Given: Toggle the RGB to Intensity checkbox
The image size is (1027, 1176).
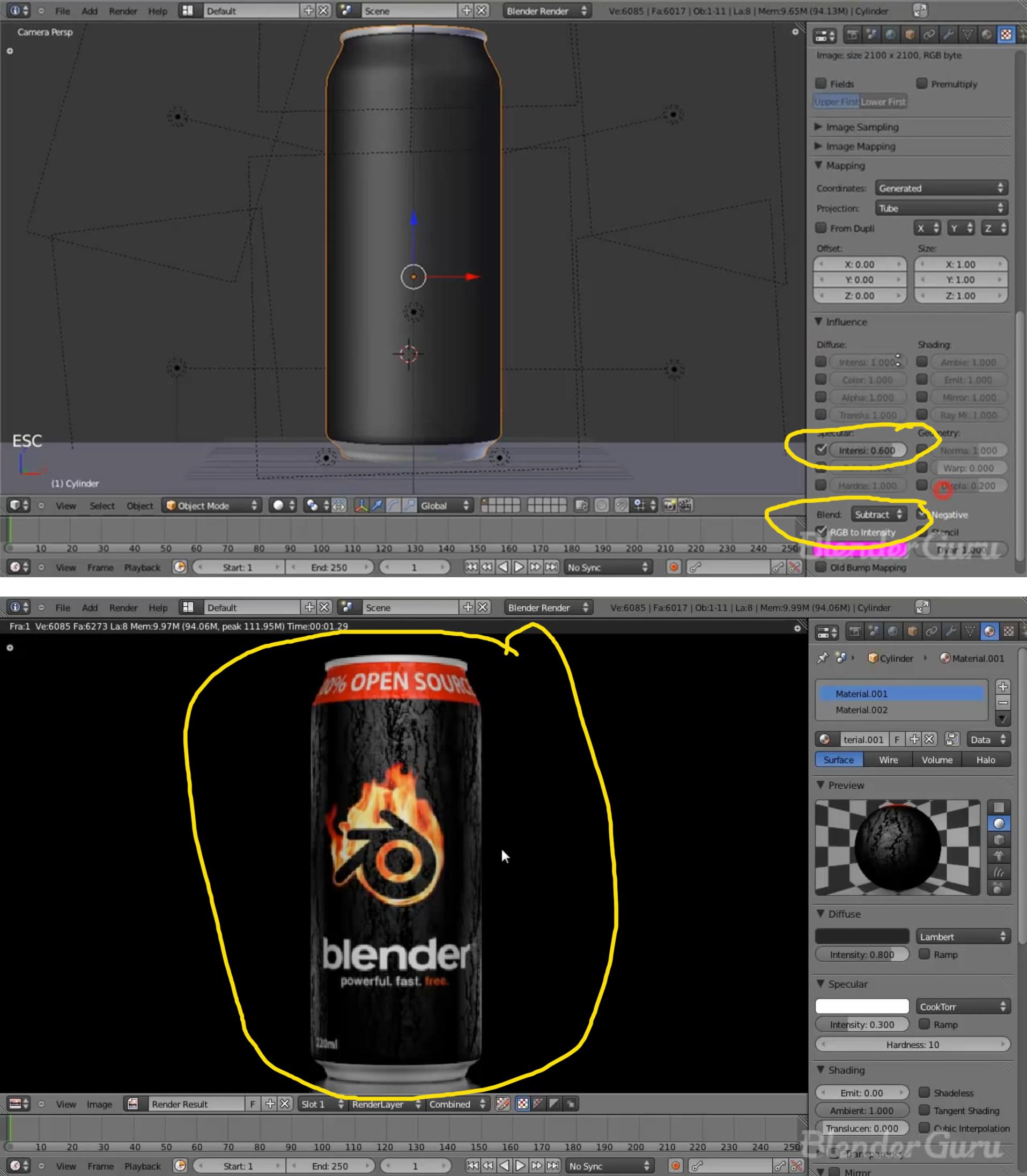Looking at the screenshot, I should pos(822,532).
